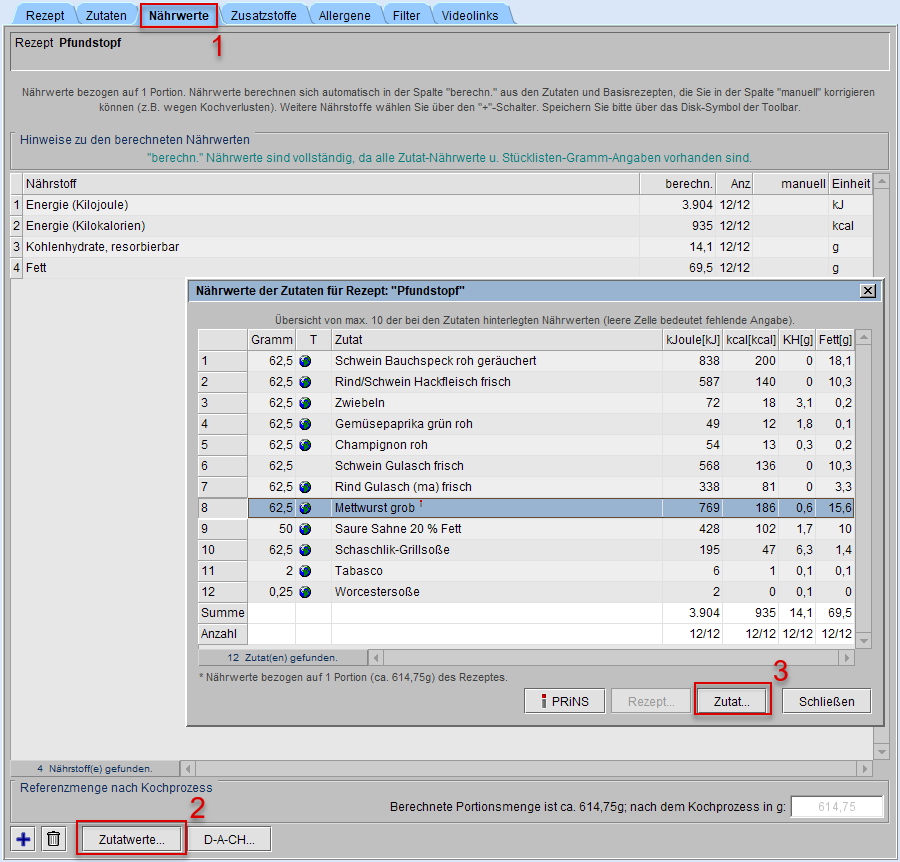Click globe icon in Worcestersoße row
Image resolution: width=900 pixels, height=862 pixels.
[305, 592]
